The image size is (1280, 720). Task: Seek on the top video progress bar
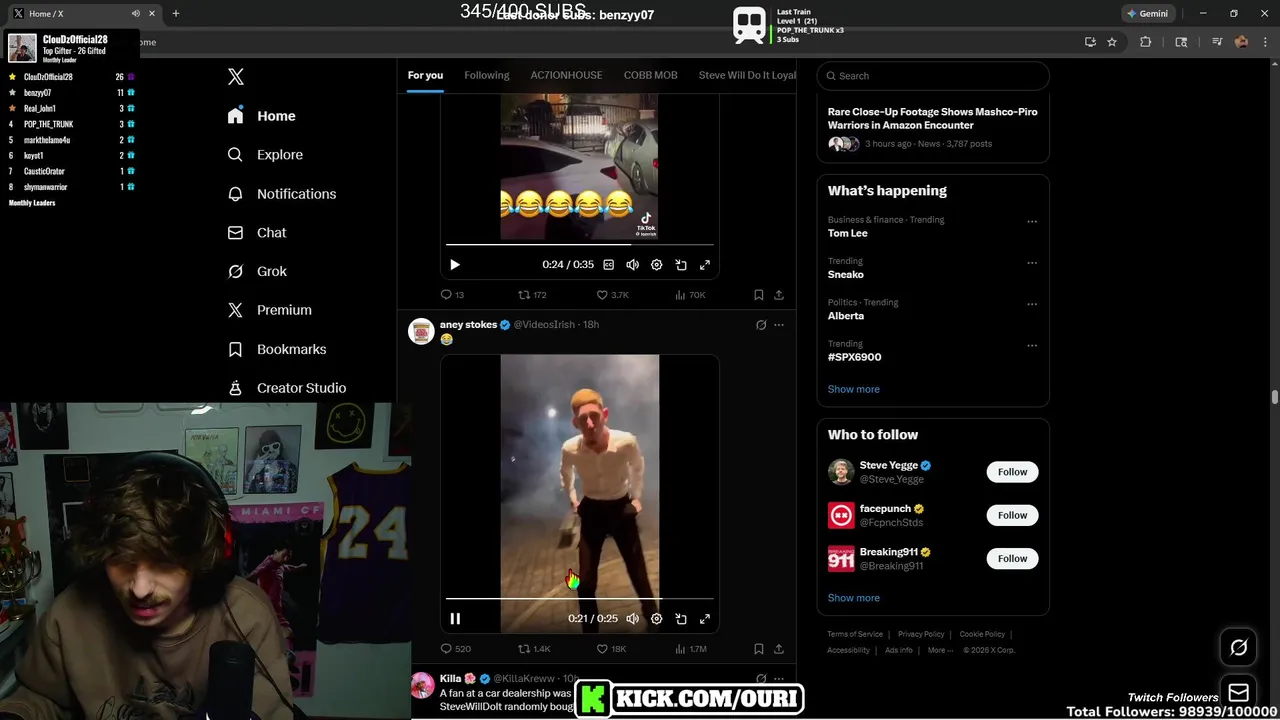coord(580,244)
